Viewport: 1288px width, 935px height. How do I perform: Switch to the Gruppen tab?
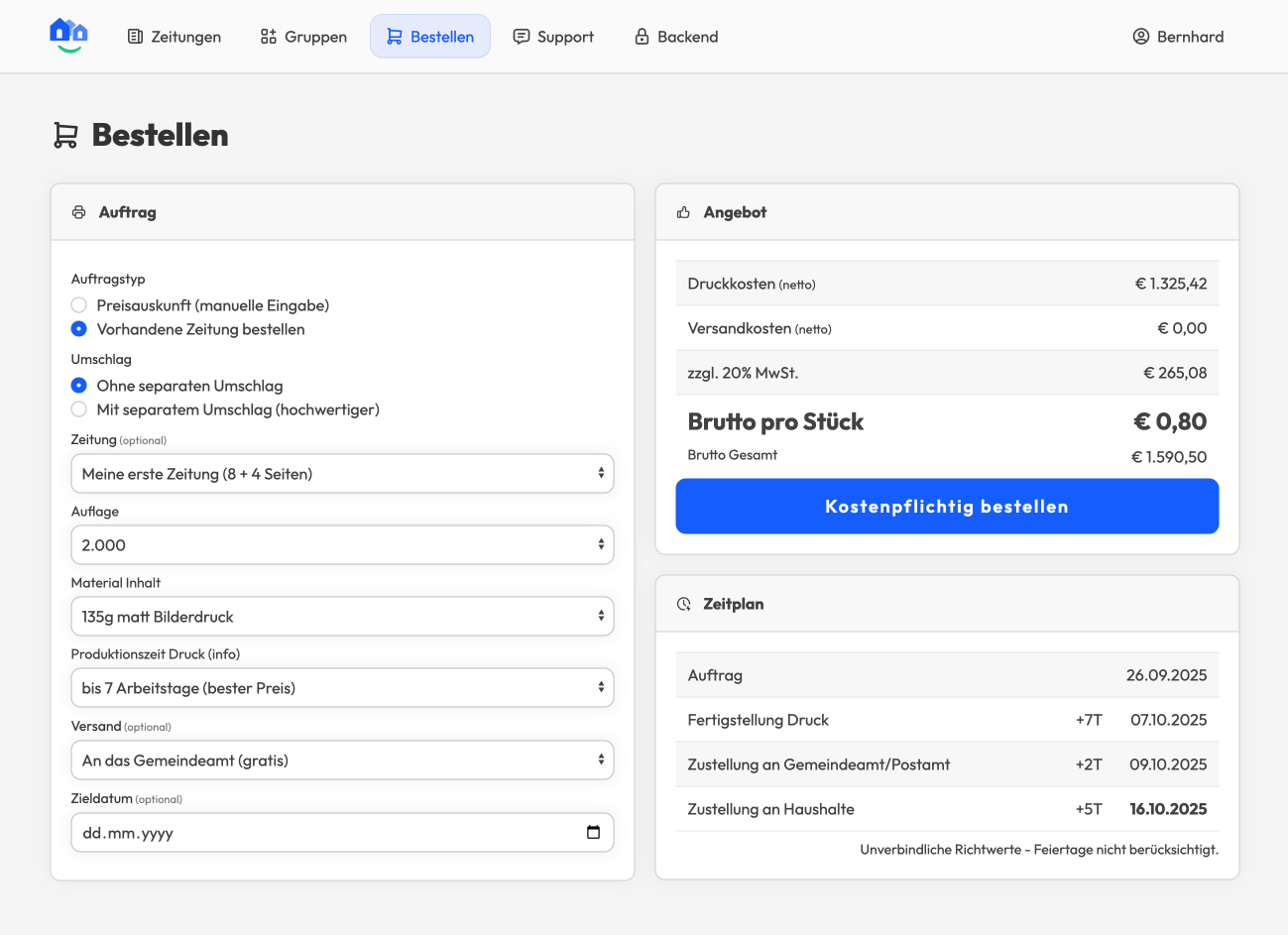(x=303, y=37)
